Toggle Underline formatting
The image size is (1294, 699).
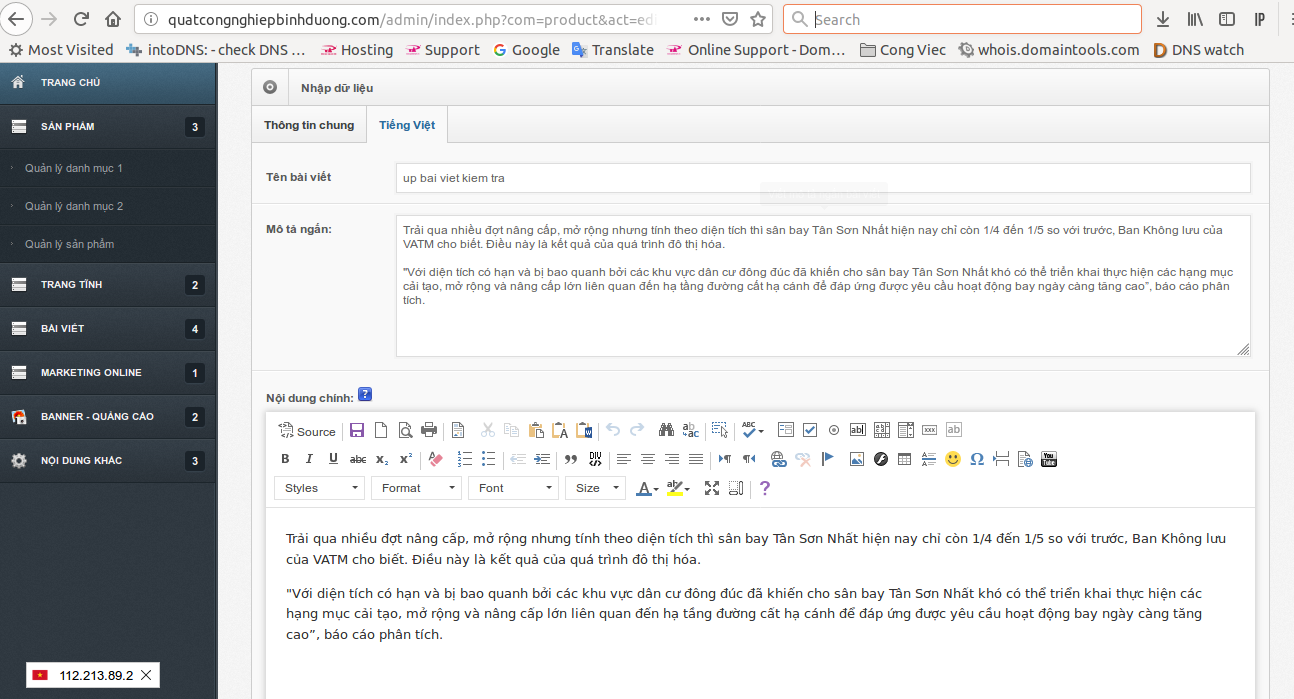click(x=333, y=459)
